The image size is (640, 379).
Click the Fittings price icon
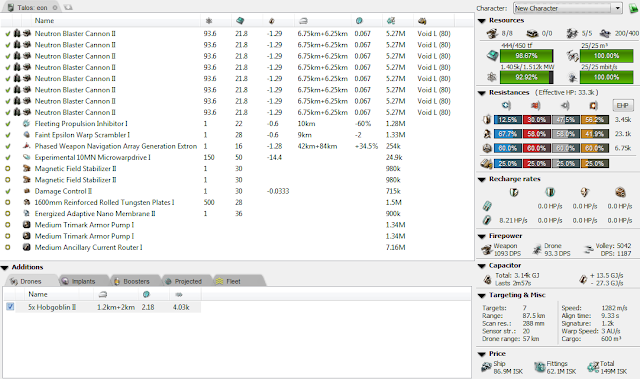click(540, 367)
